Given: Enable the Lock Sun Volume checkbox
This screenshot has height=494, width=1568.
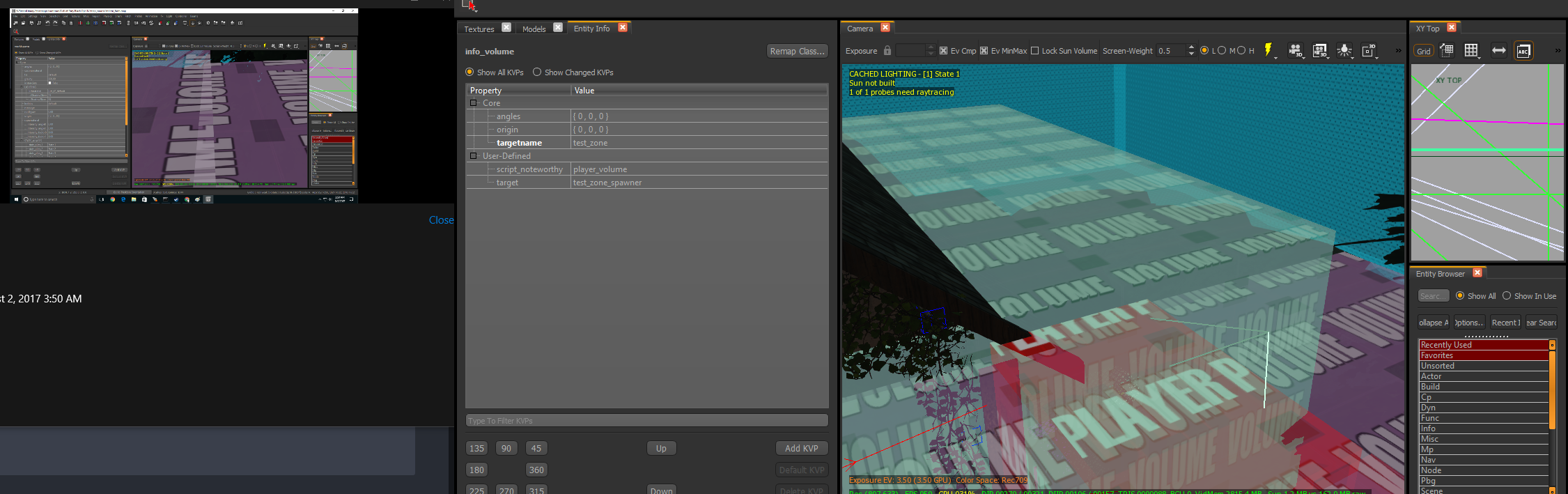Looking at the screenshot, I should tap(1034, 51).
